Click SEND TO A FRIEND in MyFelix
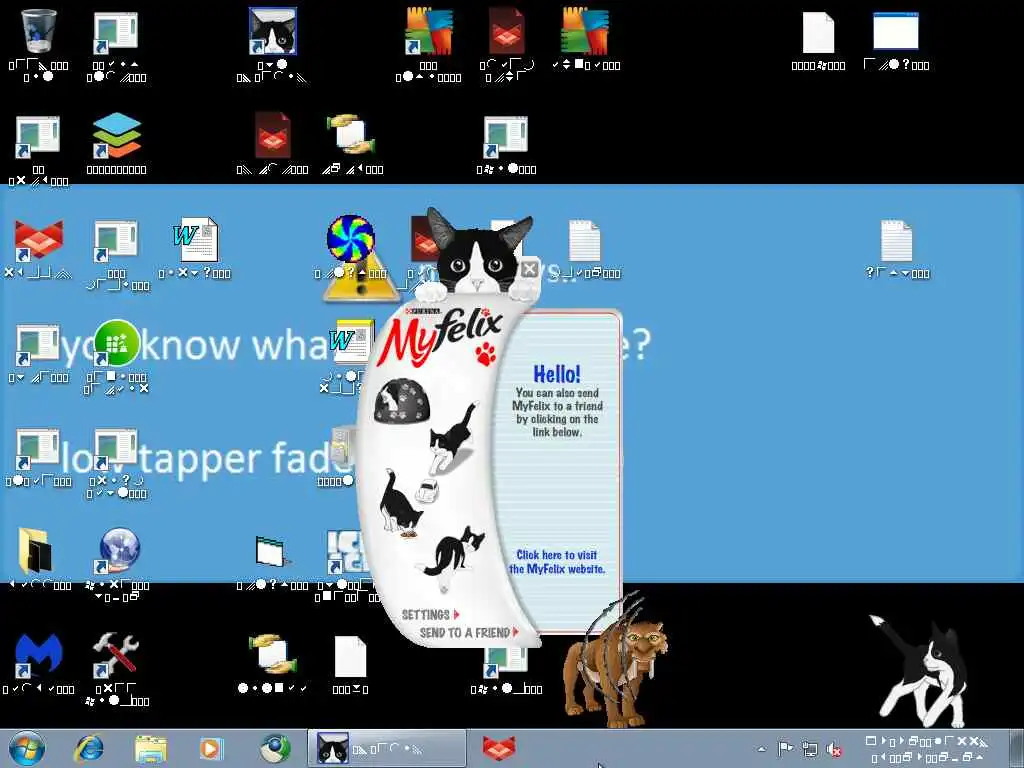The image size is (1024, 768). (469, 633)
